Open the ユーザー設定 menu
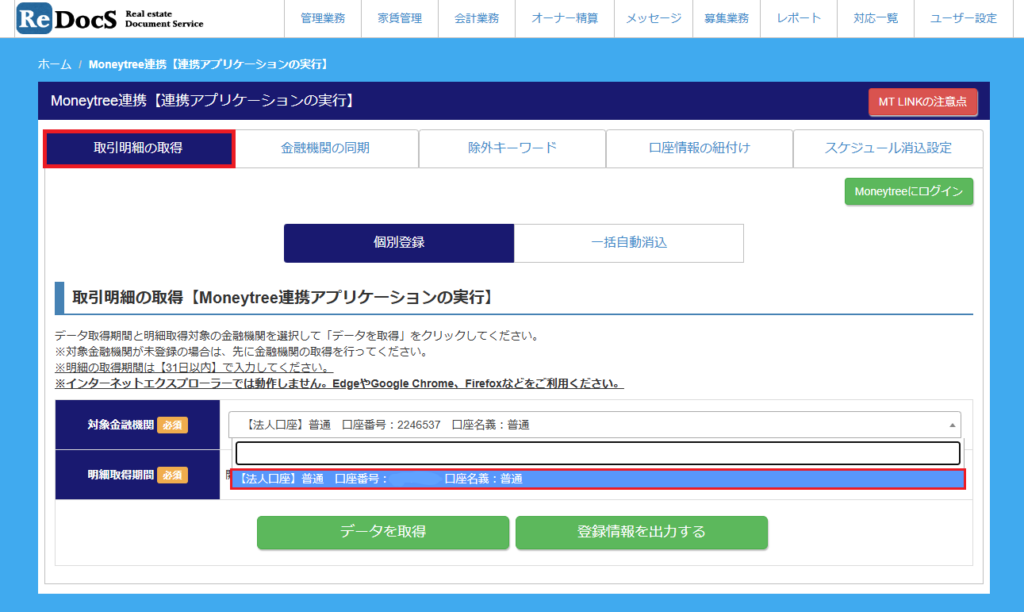 [964, 18]
